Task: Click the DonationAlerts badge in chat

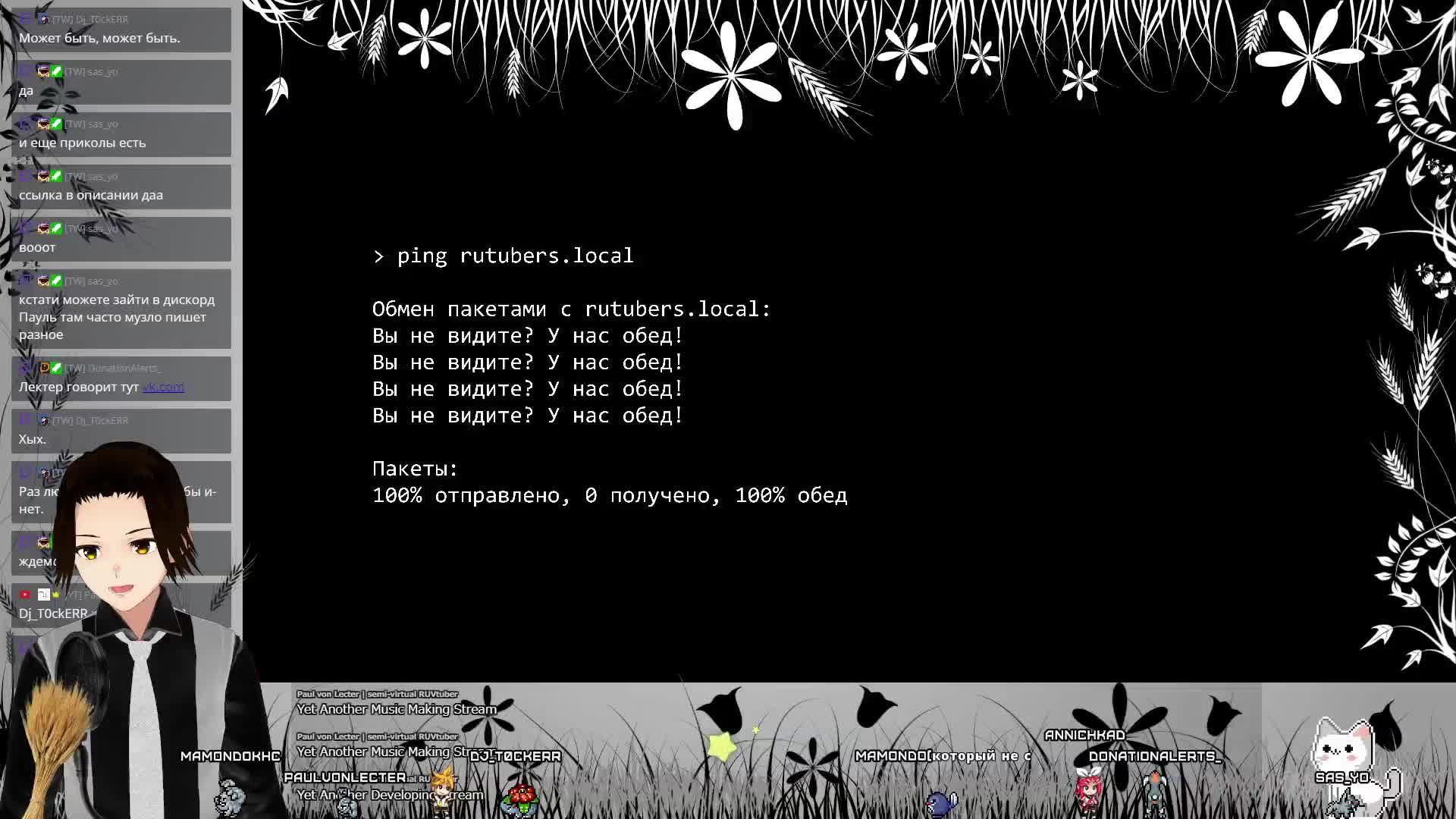Action: point(44,368)
